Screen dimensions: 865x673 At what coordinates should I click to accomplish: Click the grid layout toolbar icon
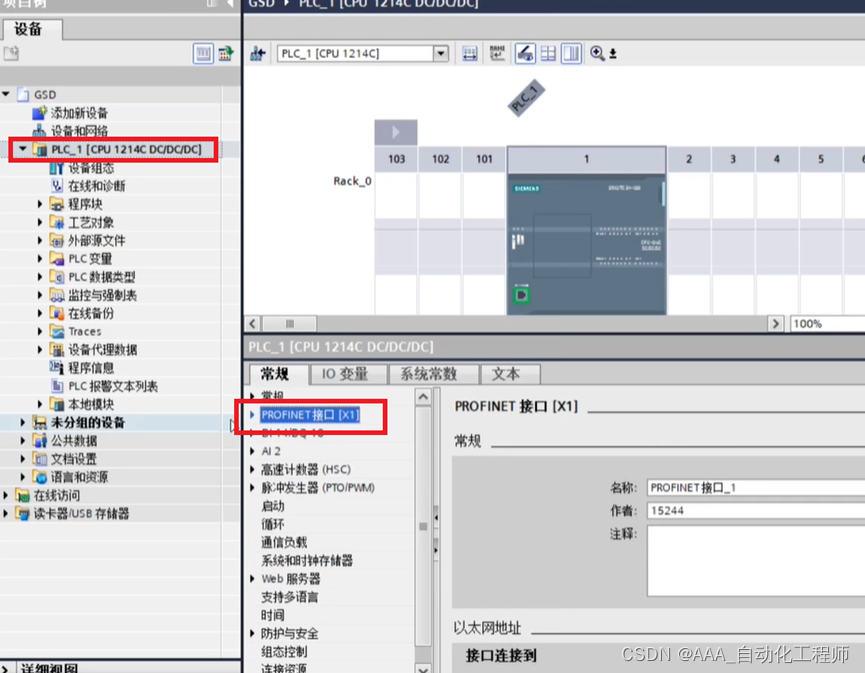pos(548,54)
